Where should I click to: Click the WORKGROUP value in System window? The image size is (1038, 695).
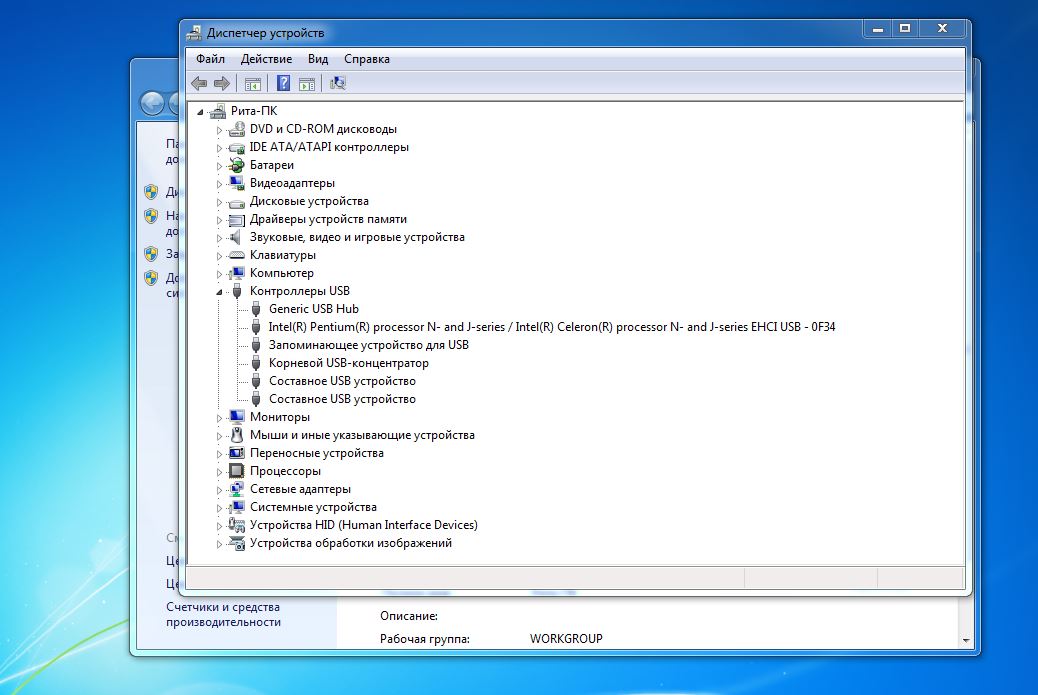pyautogui.click(x=566, y=639)
